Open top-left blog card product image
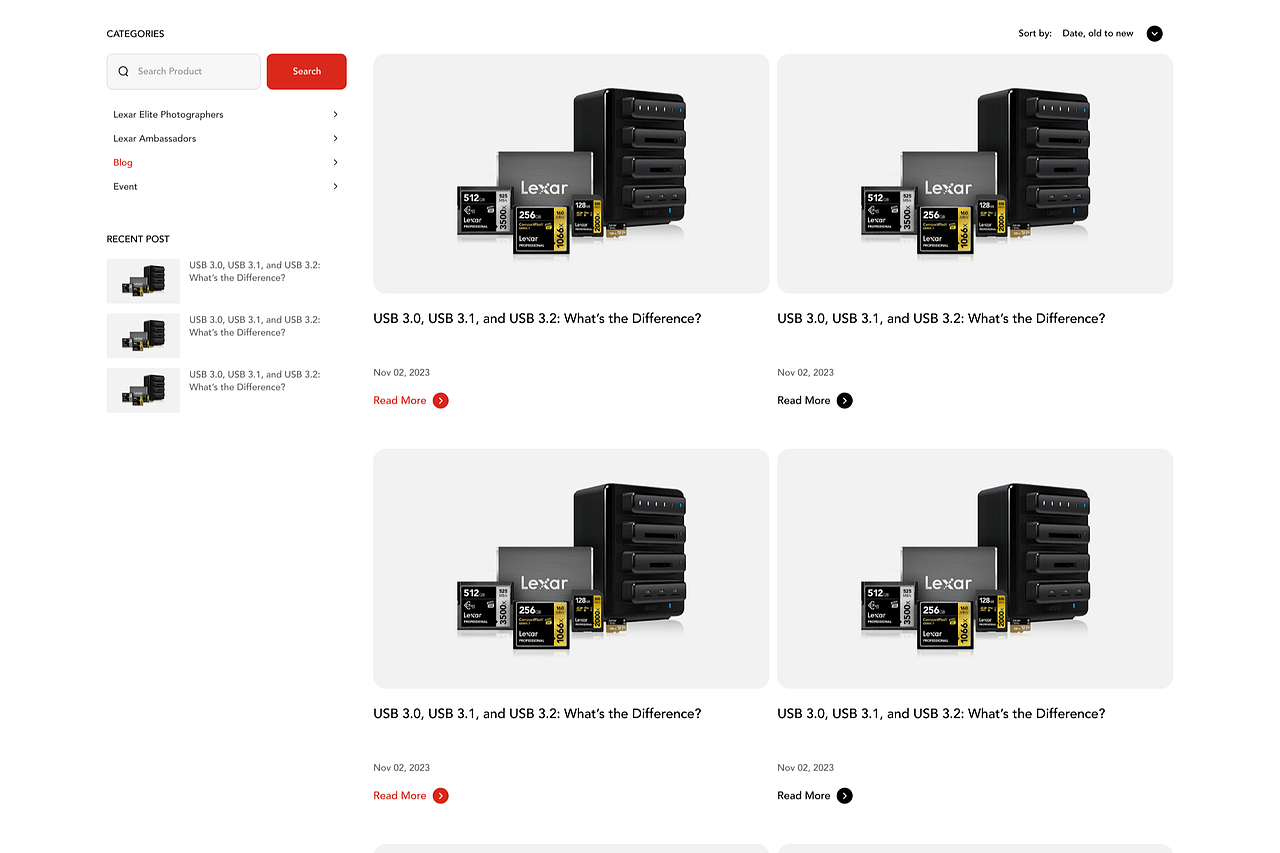 (x=571, y=174)
